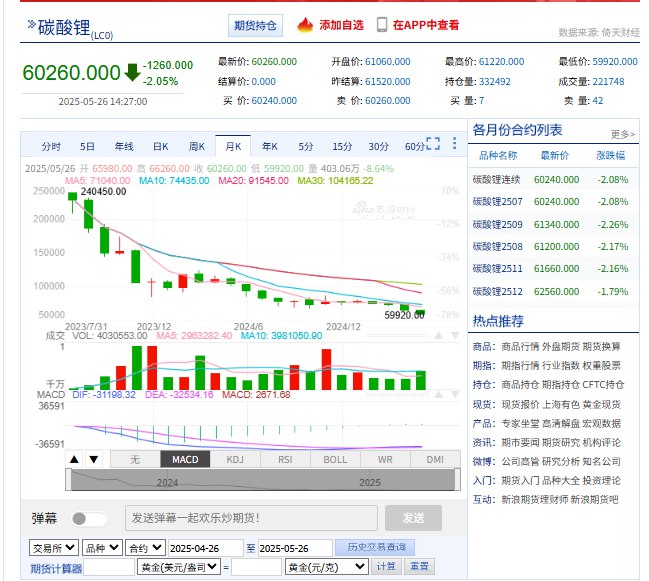Select the KDJ indicator tab
Screen dimensions: 649x581
click(235, 459)
